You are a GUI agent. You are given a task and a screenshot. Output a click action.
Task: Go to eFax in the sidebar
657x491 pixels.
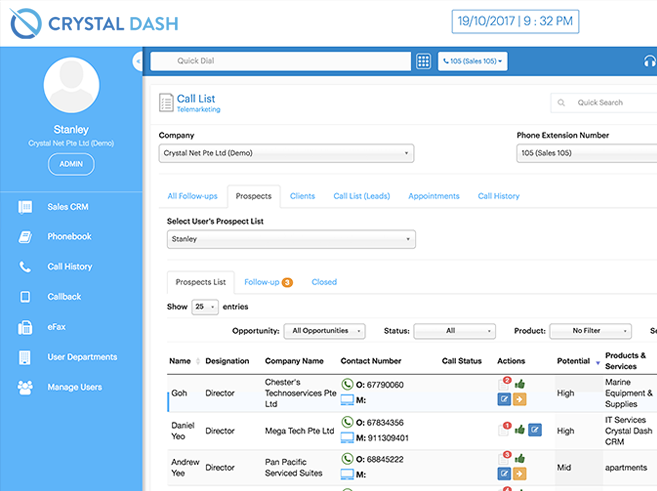(58, 327)
